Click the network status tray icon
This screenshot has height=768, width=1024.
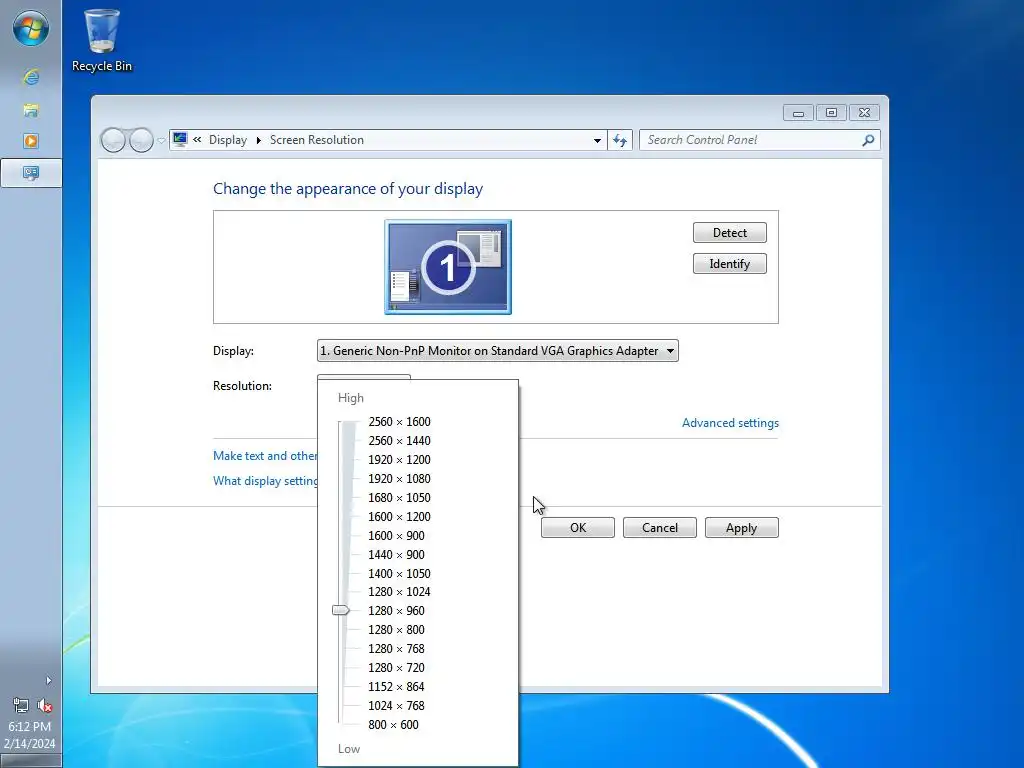pos(21,705)
